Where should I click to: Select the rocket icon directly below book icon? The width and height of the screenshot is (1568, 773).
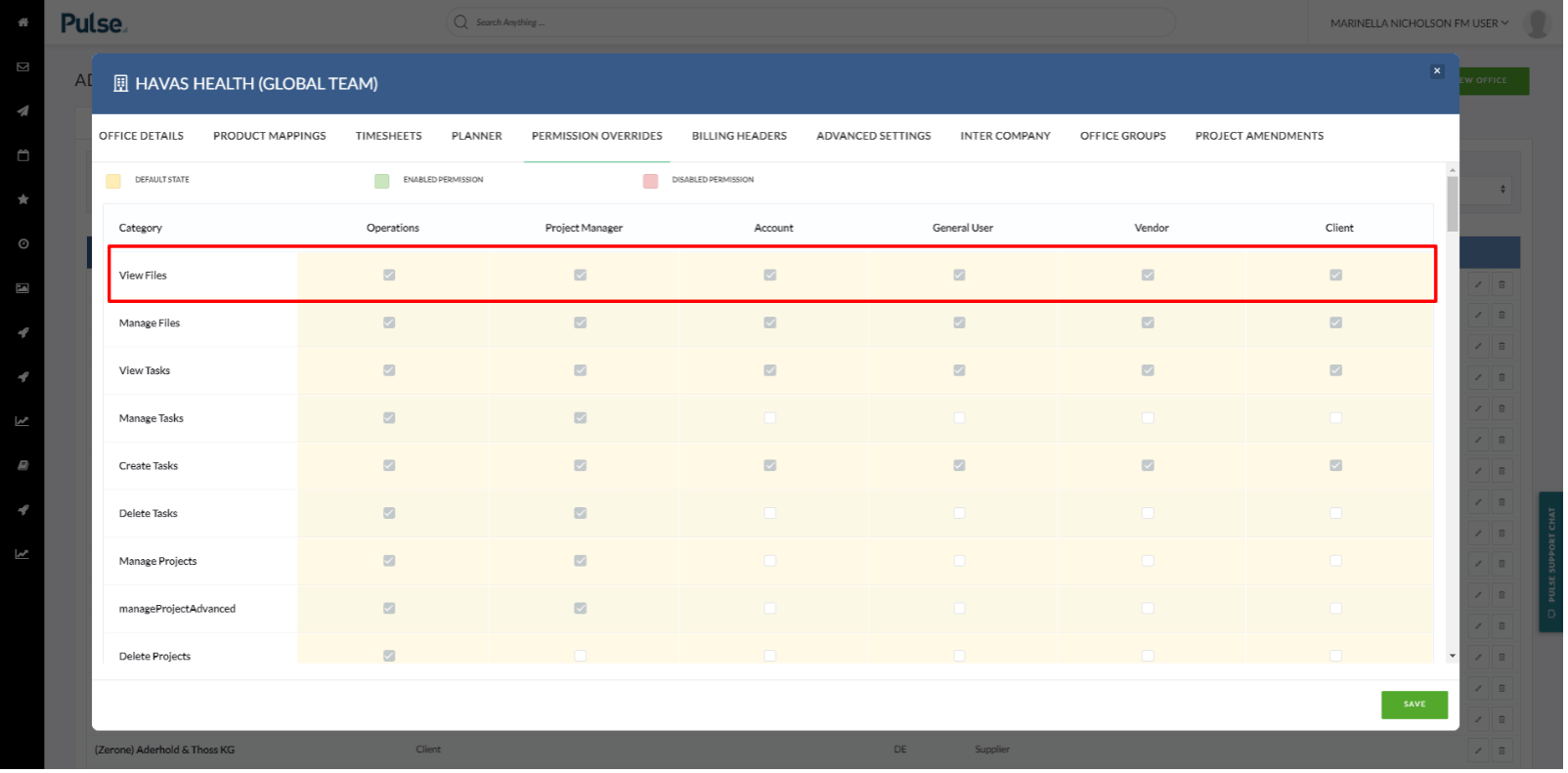pos(22,511)
